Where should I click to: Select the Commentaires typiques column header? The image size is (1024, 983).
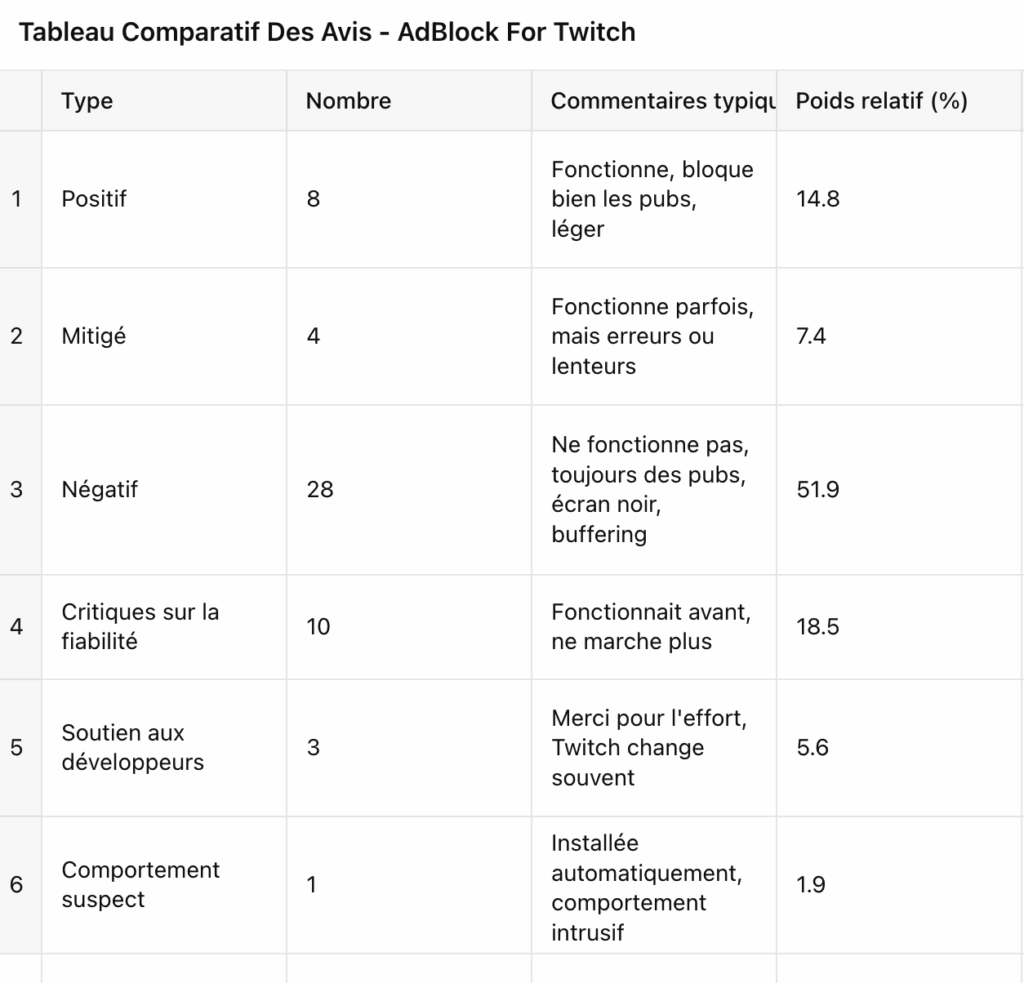click(654, 101)
